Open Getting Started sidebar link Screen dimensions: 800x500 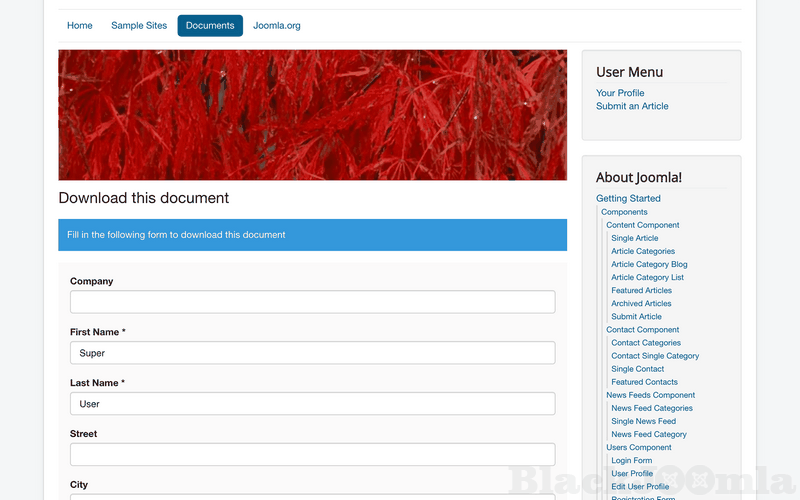click(x=628, y=198)
